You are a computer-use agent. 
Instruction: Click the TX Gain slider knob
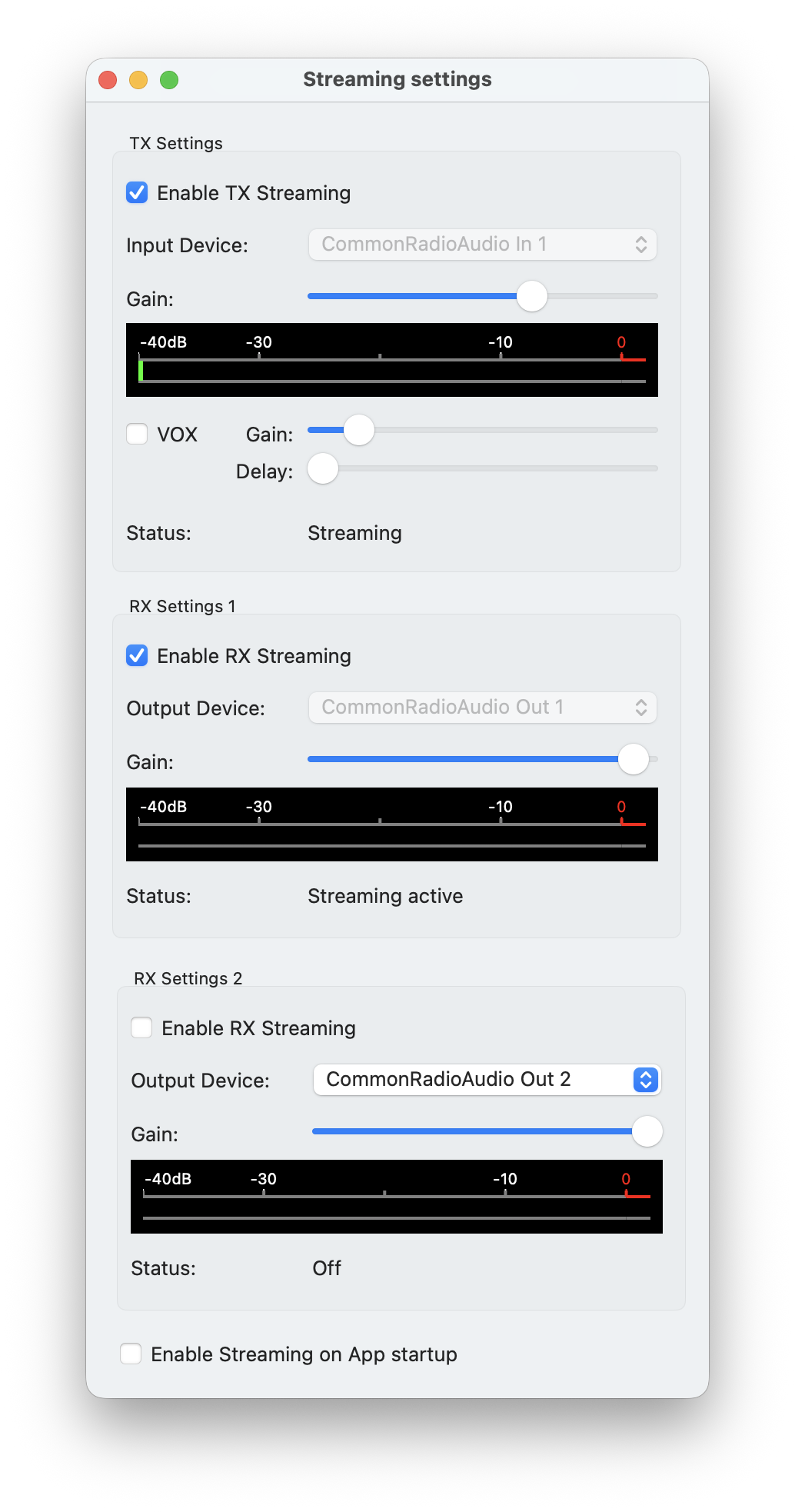tap(531, 296)
